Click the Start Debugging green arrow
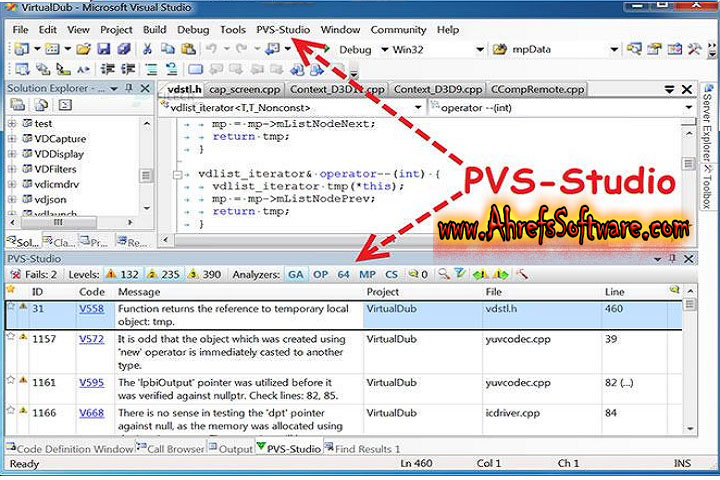This screenshot has width=720, height=480. click(326, 49)
